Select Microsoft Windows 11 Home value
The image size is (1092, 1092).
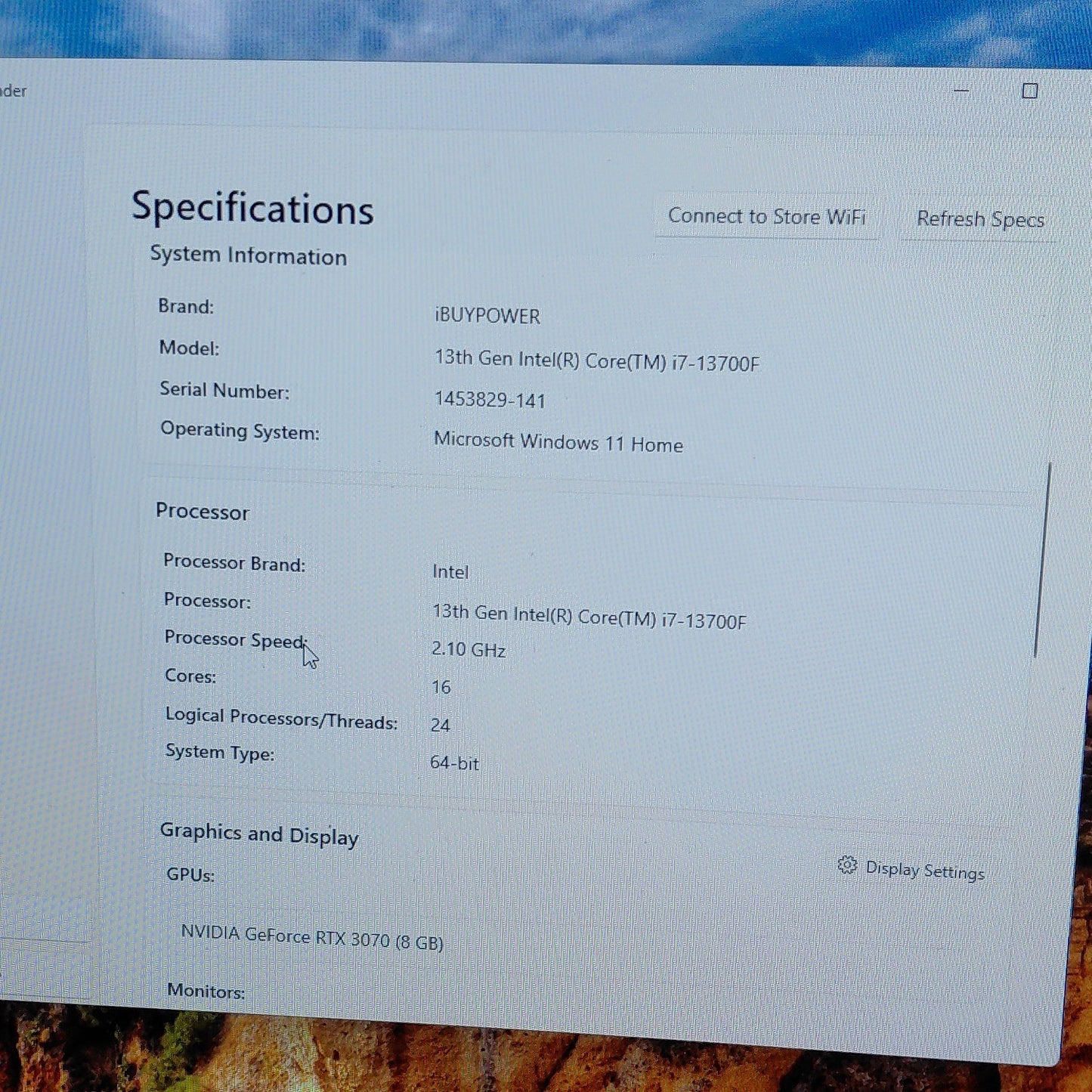pyautogui.click(x=558, y=442)
